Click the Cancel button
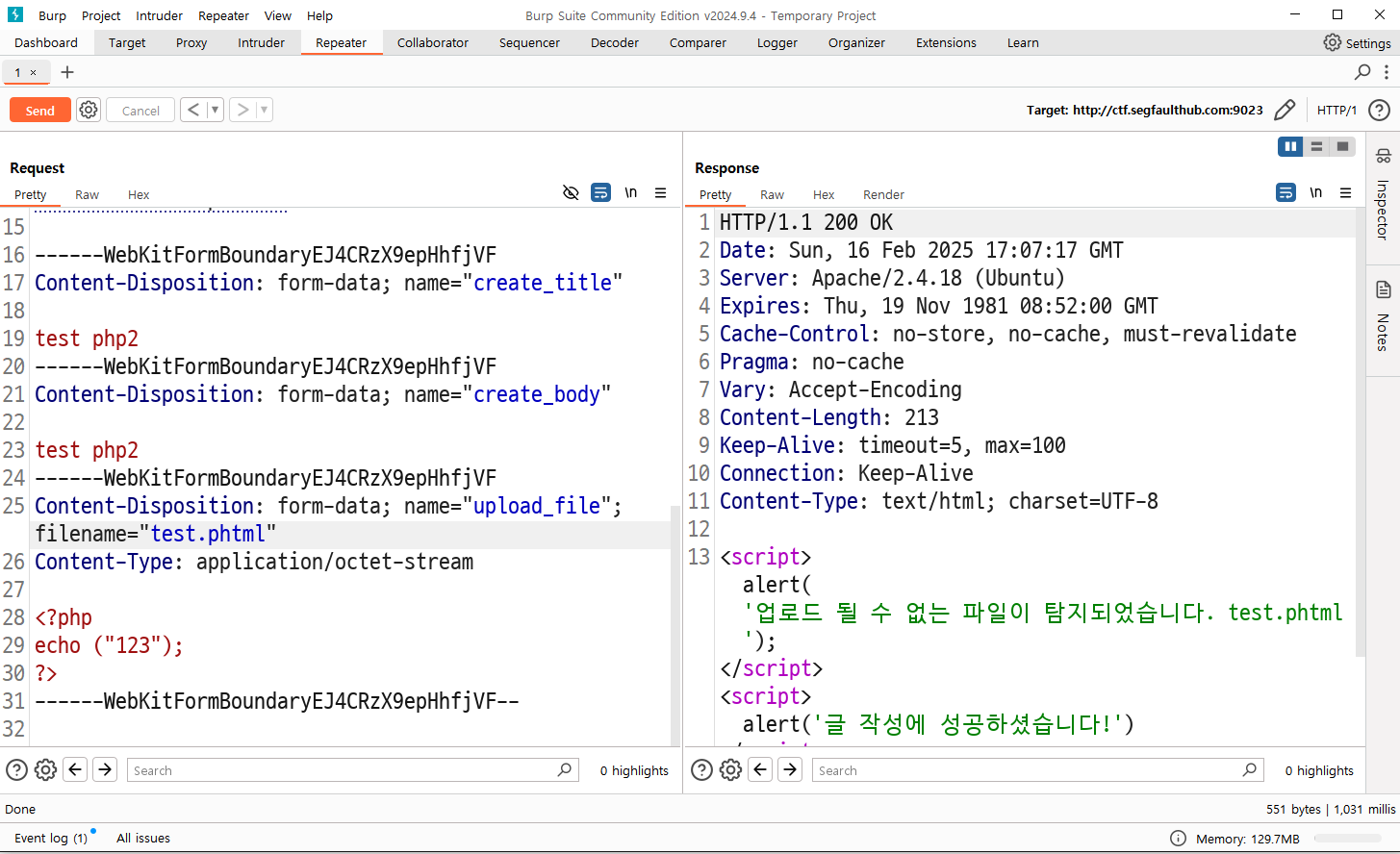The height and width of the screenshot is (854, 1400). tap(140, 111)
